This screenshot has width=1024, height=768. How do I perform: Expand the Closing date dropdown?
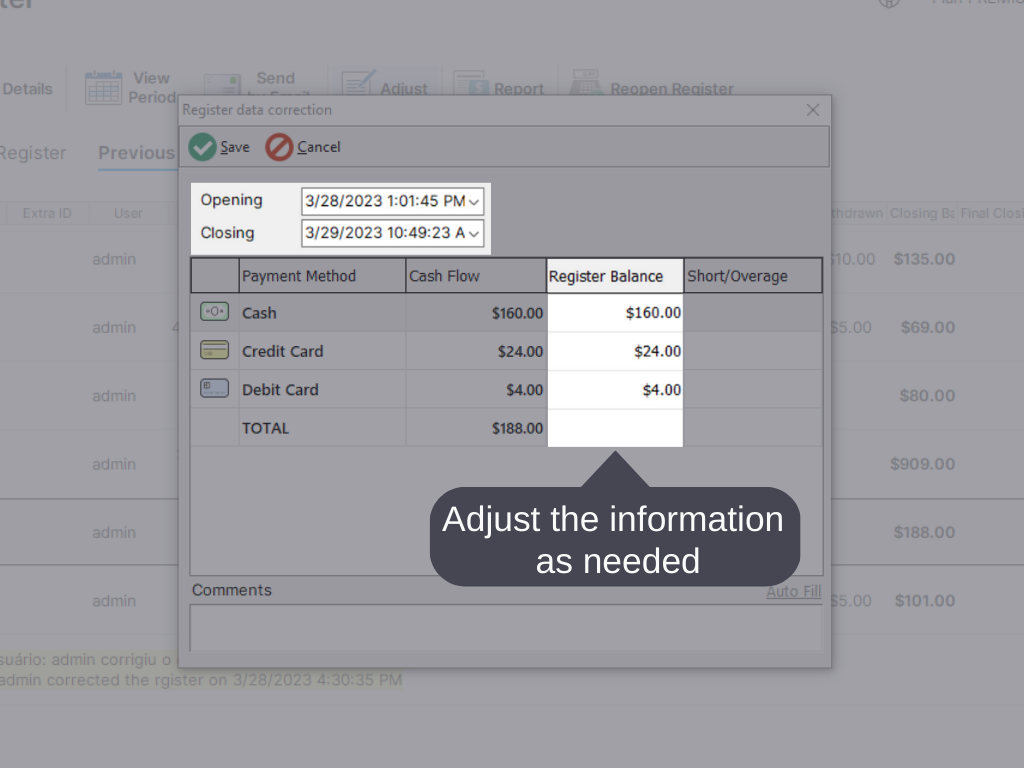tap(474, 234)
